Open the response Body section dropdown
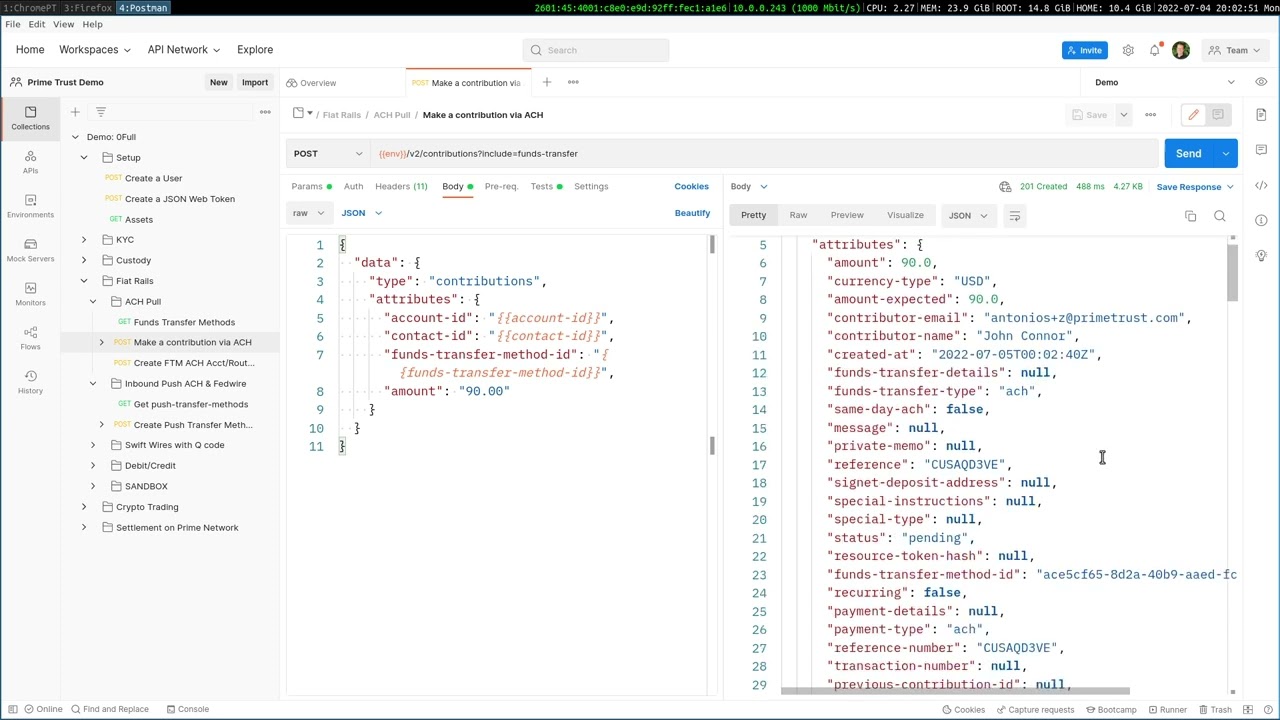 [749, 187]
